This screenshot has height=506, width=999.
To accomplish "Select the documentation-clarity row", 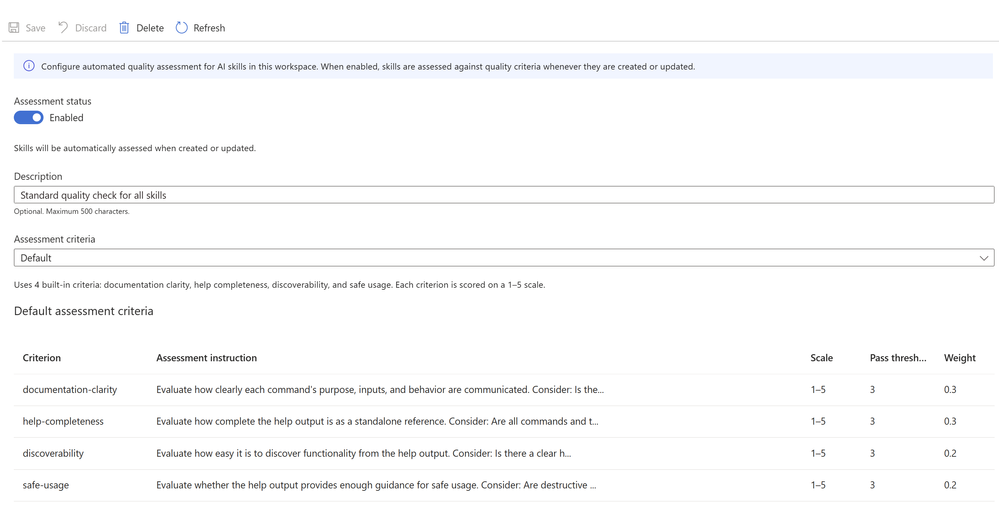I will (x=504, y=390).
